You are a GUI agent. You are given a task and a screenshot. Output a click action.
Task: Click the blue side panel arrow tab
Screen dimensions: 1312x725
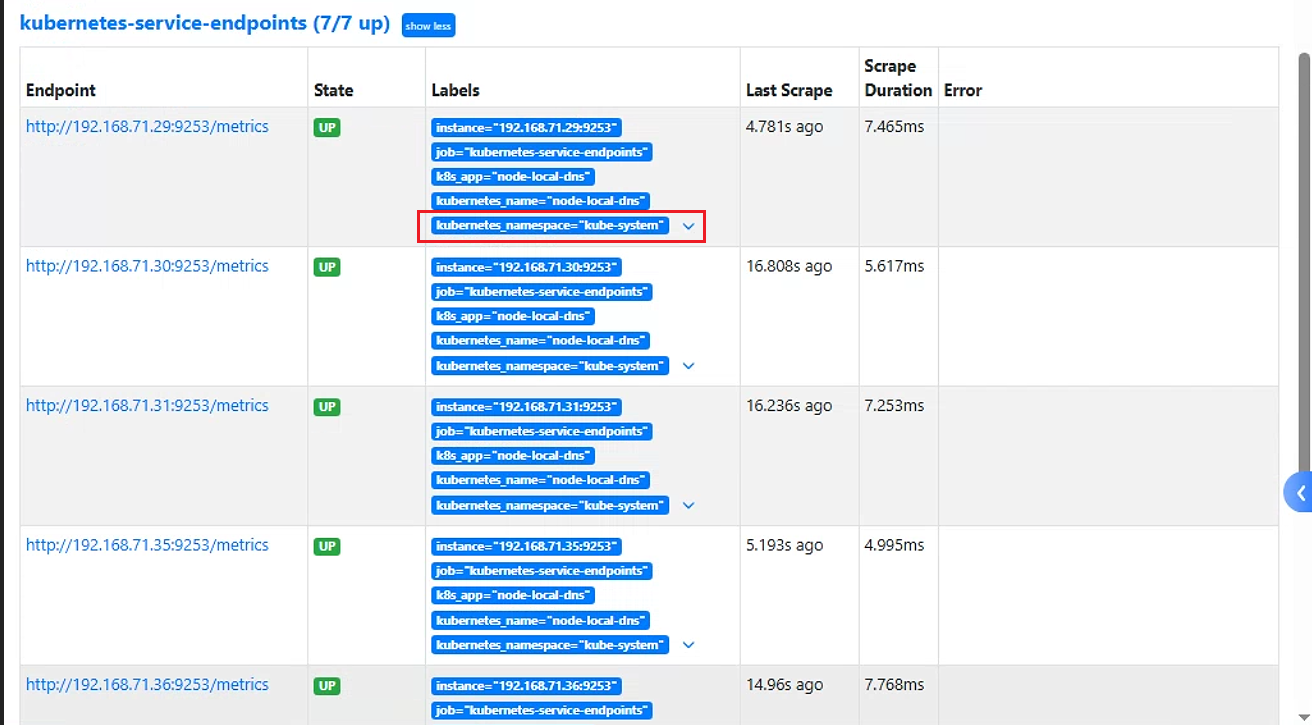pyautogui.click(x=1298, y=492)
